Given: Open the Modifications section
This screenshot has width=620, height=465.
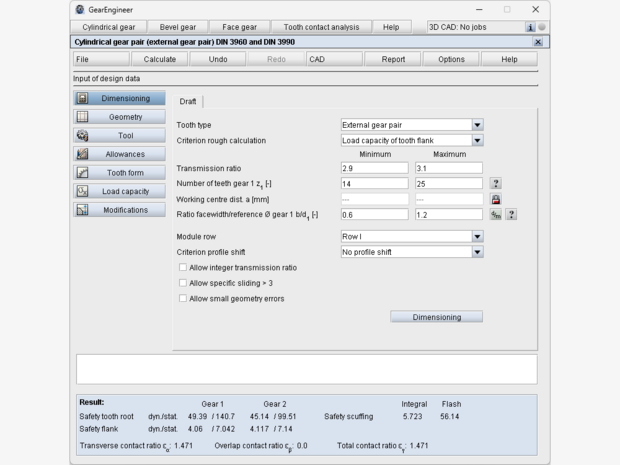Looking at the screenshot, I should pyautogui.click(x=119, y=210).
